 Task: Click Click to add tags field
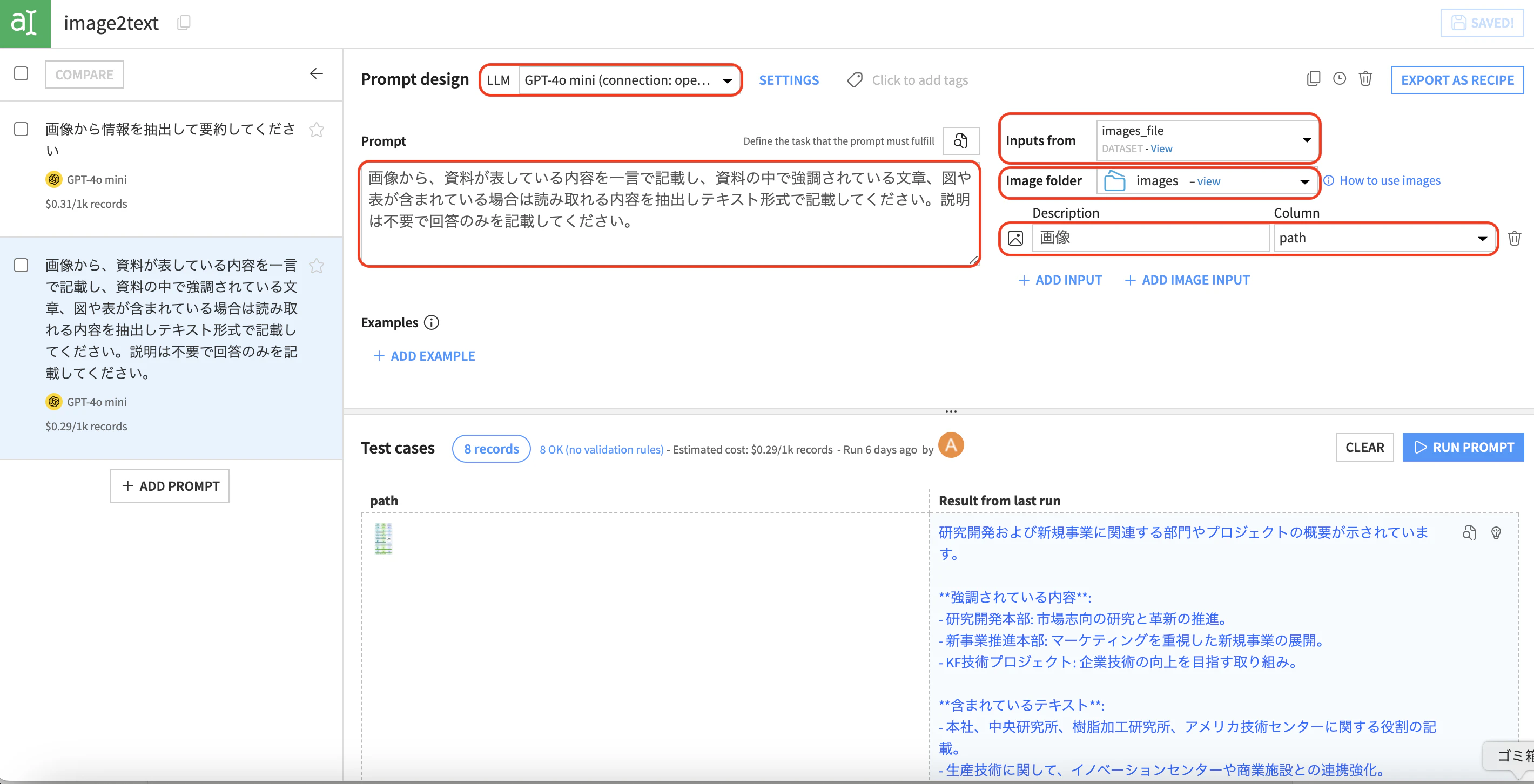point(920,80)
